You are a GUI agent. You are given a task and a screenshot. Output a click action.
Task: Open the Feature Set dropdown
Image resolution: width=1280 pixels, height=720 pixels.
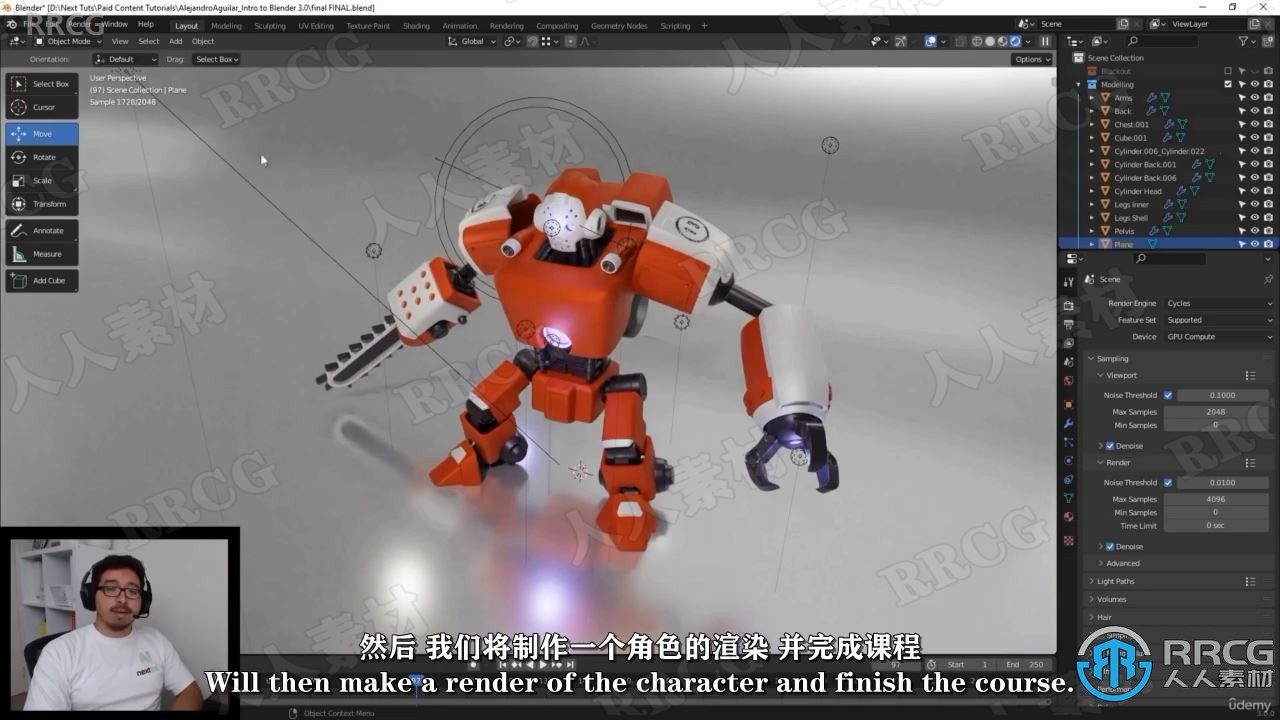point(1220,320)
